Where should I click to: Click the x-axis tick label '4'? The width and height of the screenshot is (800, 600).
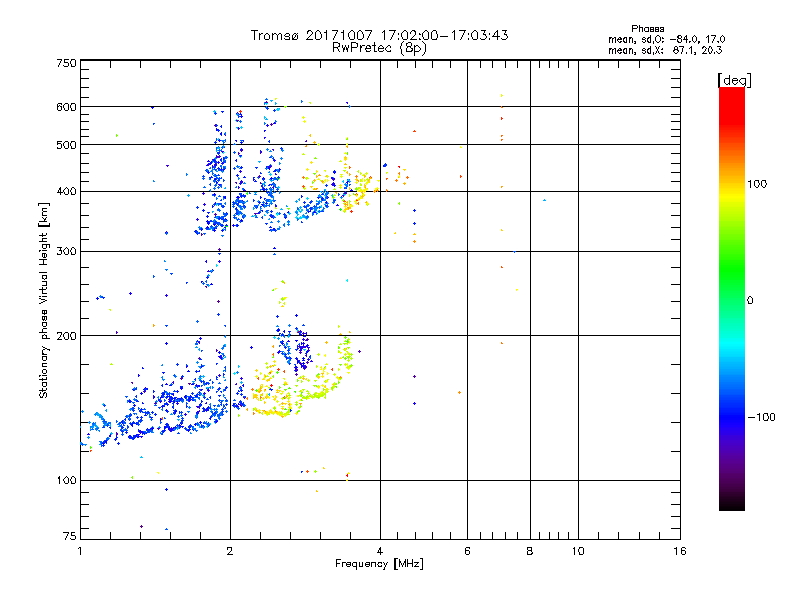tap(380, 551)
